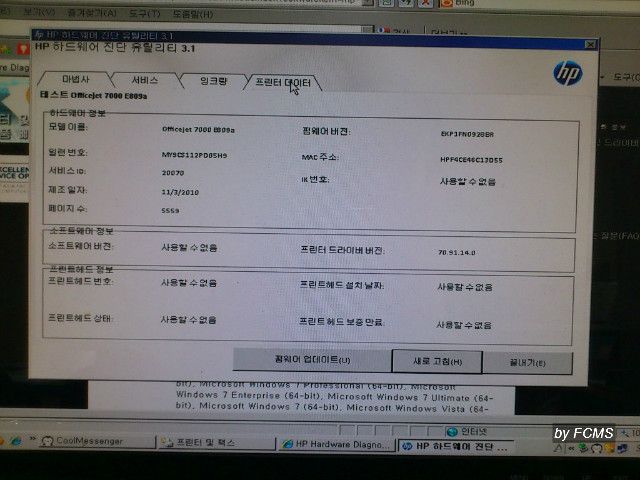Switch to HP Hardware Diagno... browser taskbar item
Screen dimensions: 640x480
[x=336, y=444]
